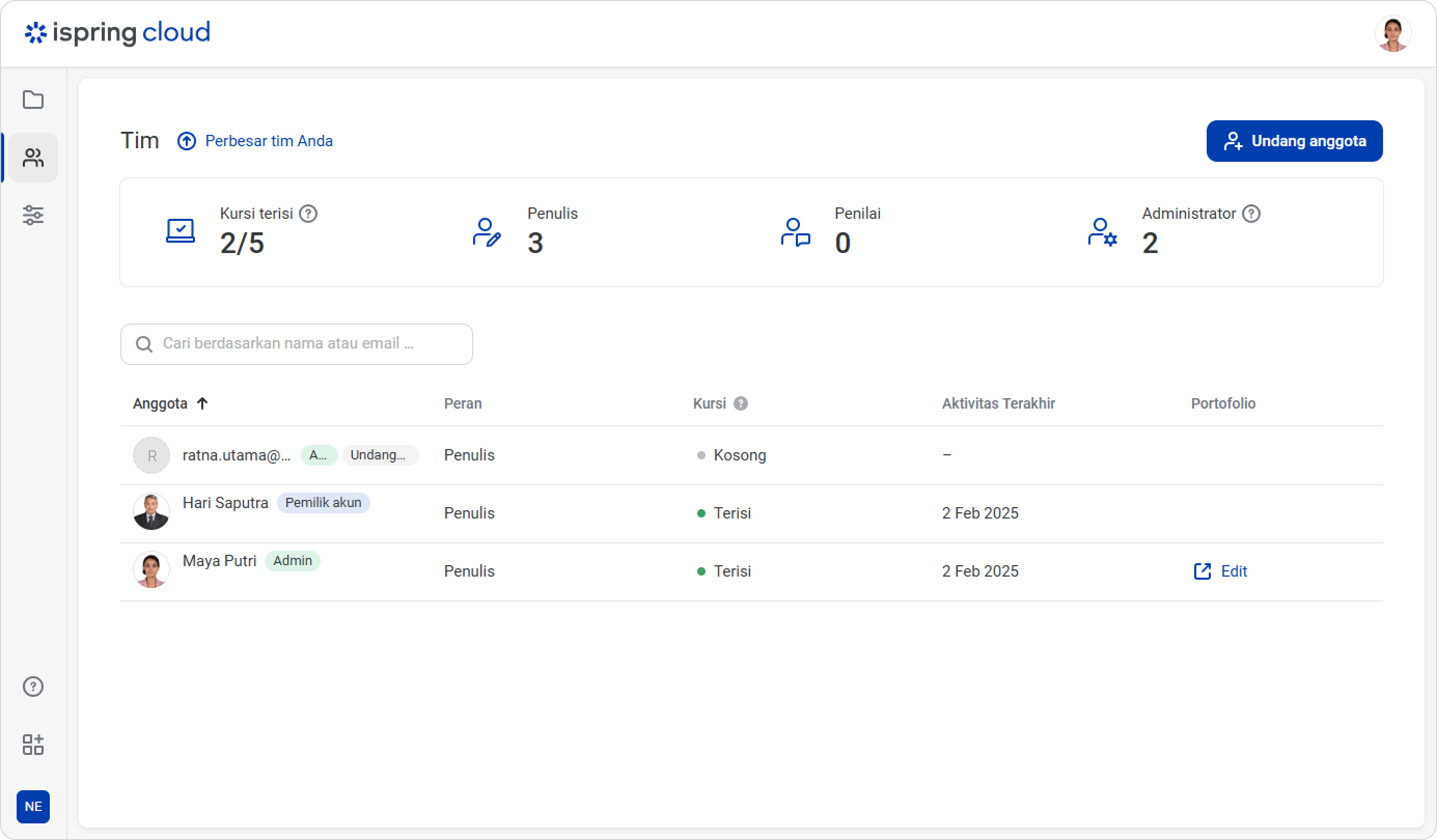Click the Penulis pencil user icon

[x=487, y=232]
